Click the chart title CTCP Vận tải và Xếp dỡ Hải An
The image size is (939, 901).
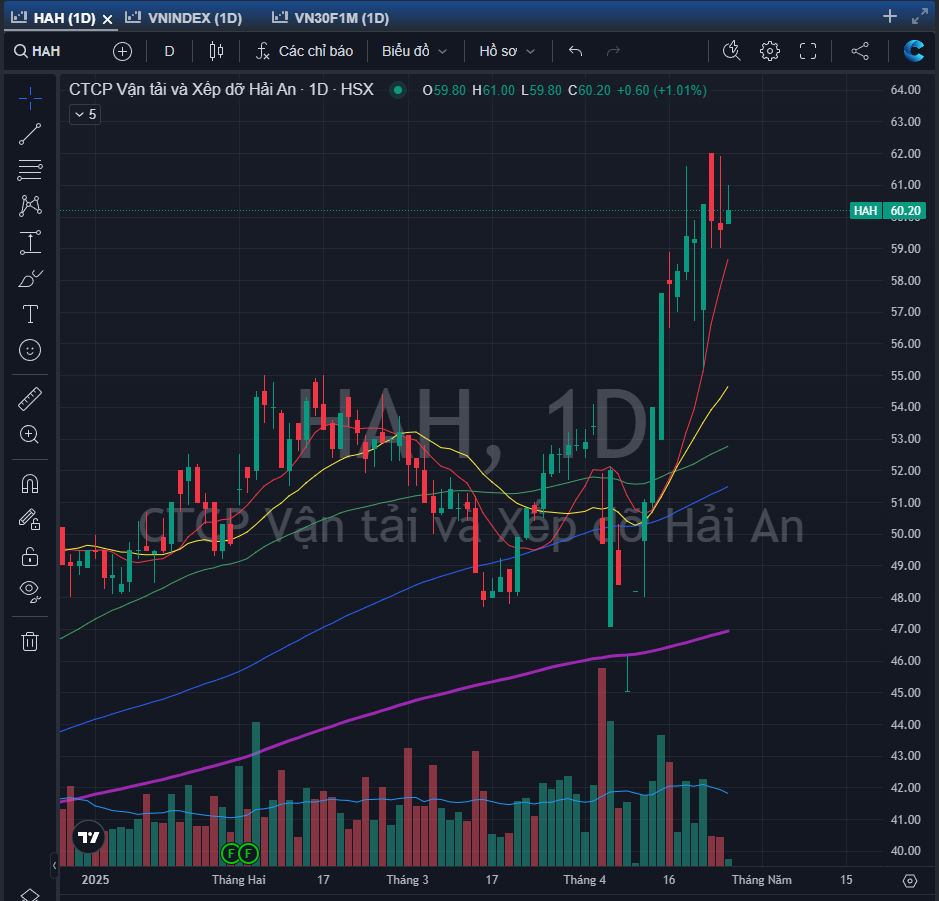click(x=221, y=90)
